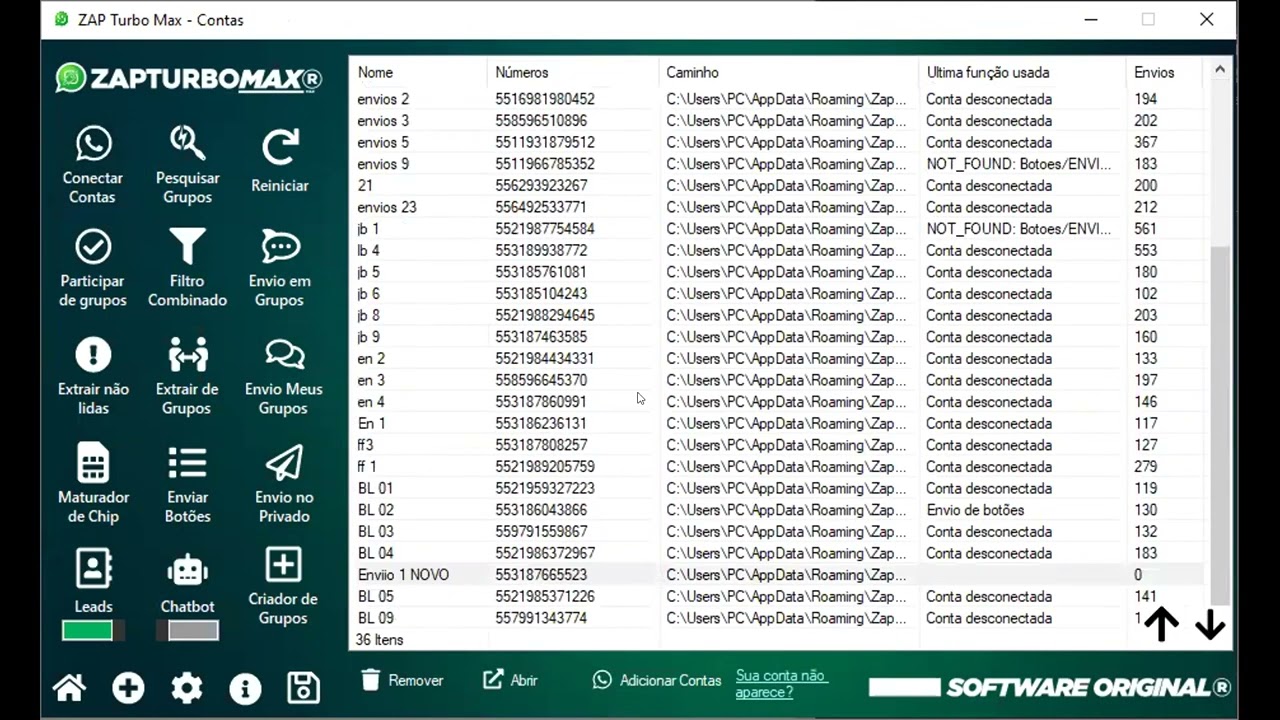Select the 'BL 02' account row

779,510
